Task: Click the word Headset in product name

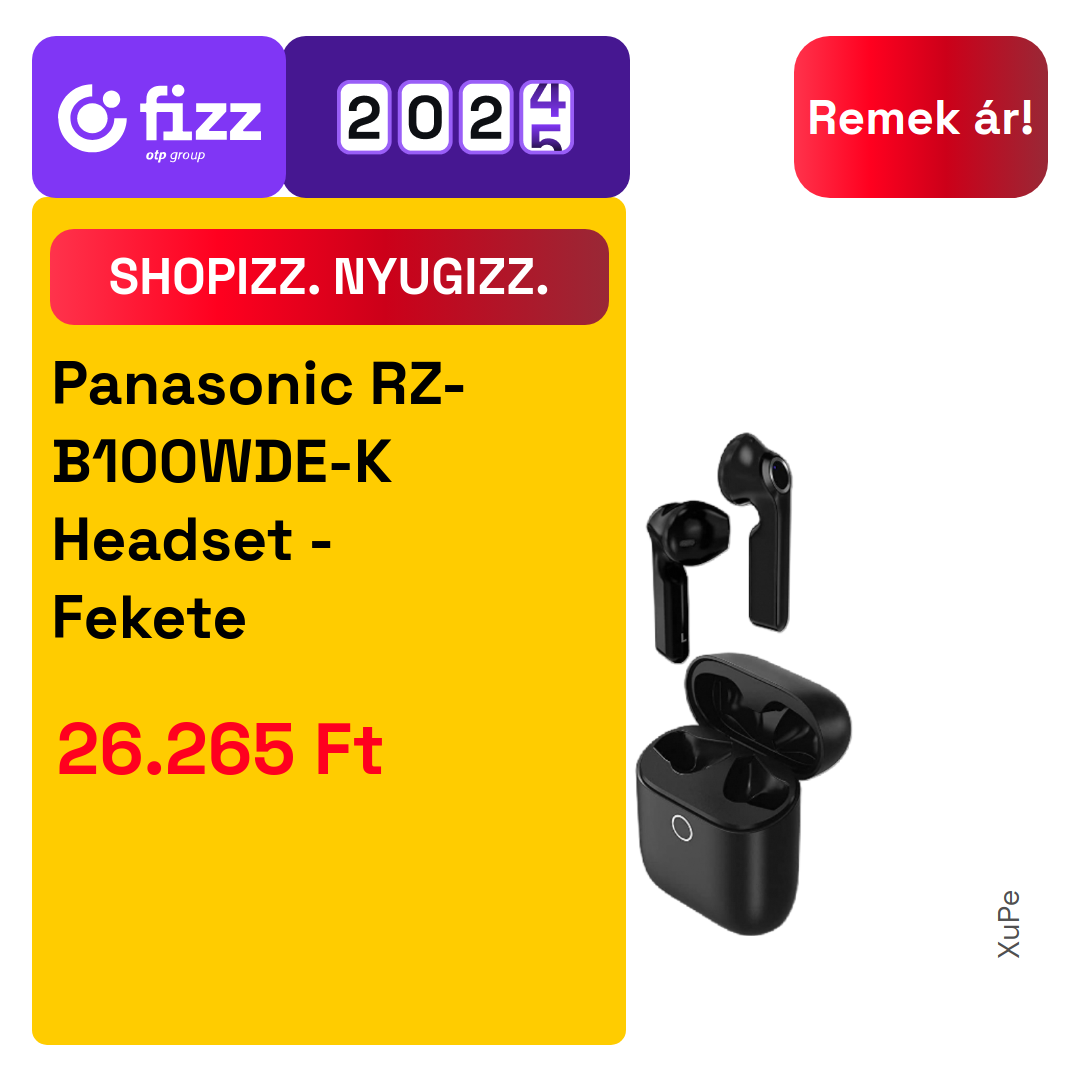Action: (x=173, y=541)
